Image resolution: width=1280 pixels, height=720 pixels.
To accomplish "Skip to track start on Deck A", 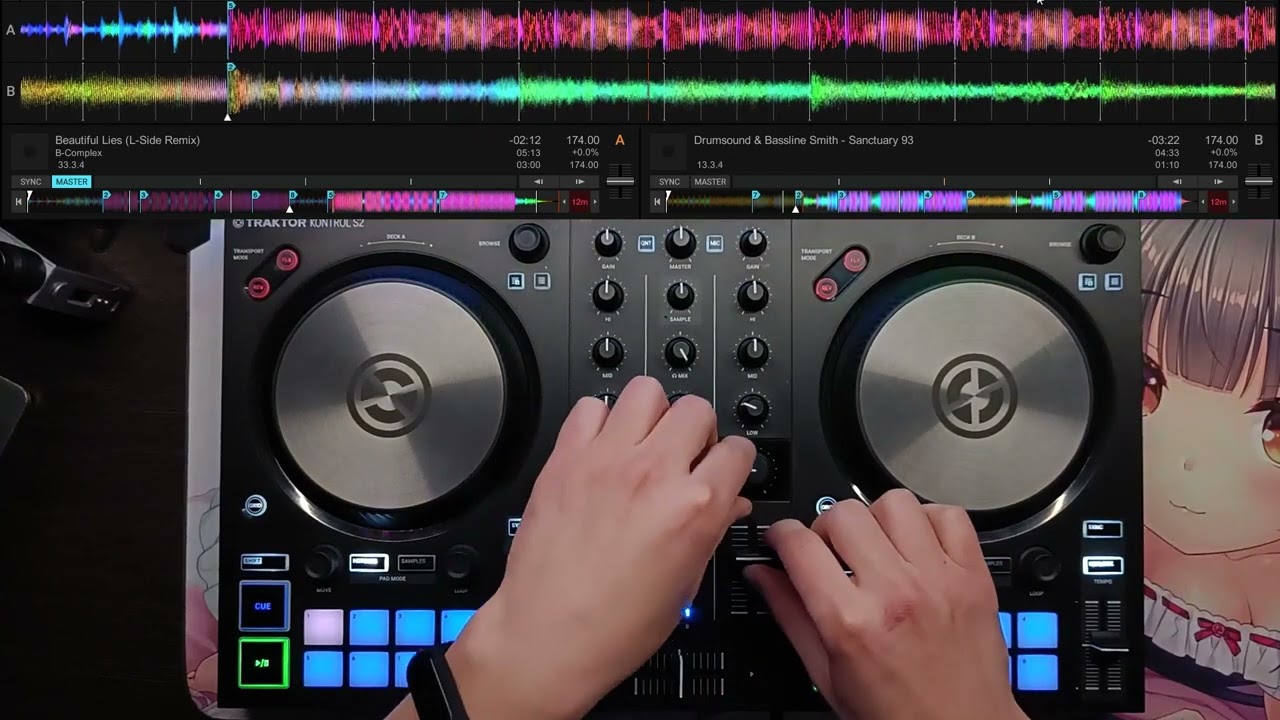I will (x=18, y=202).
